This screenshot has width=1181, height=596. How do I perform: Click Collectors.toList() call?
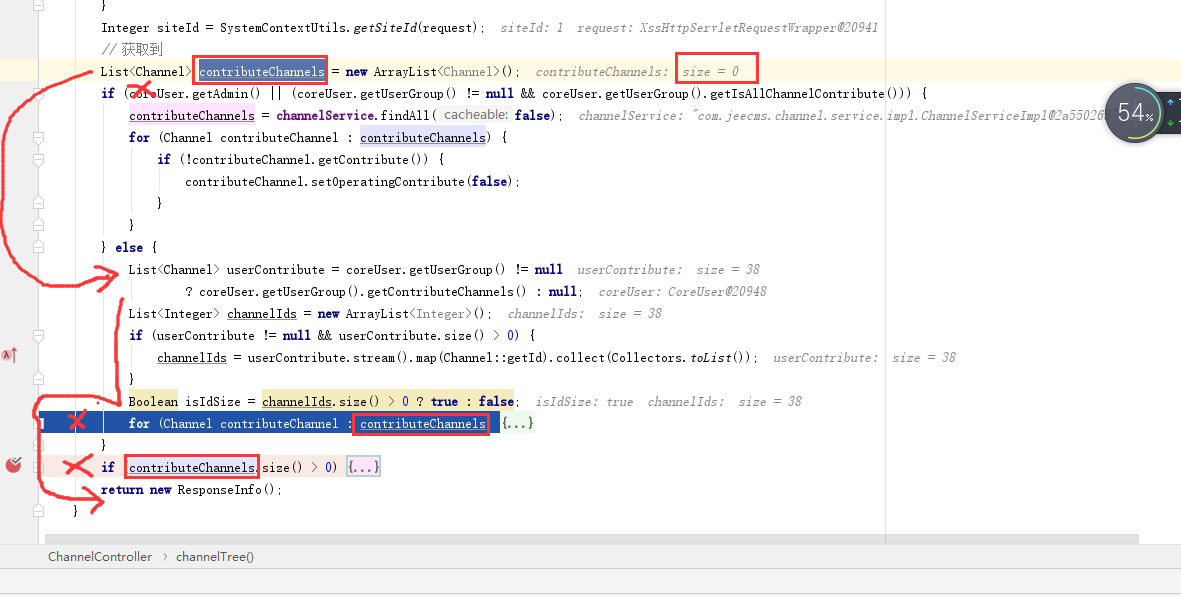click(x=680, y=358)
